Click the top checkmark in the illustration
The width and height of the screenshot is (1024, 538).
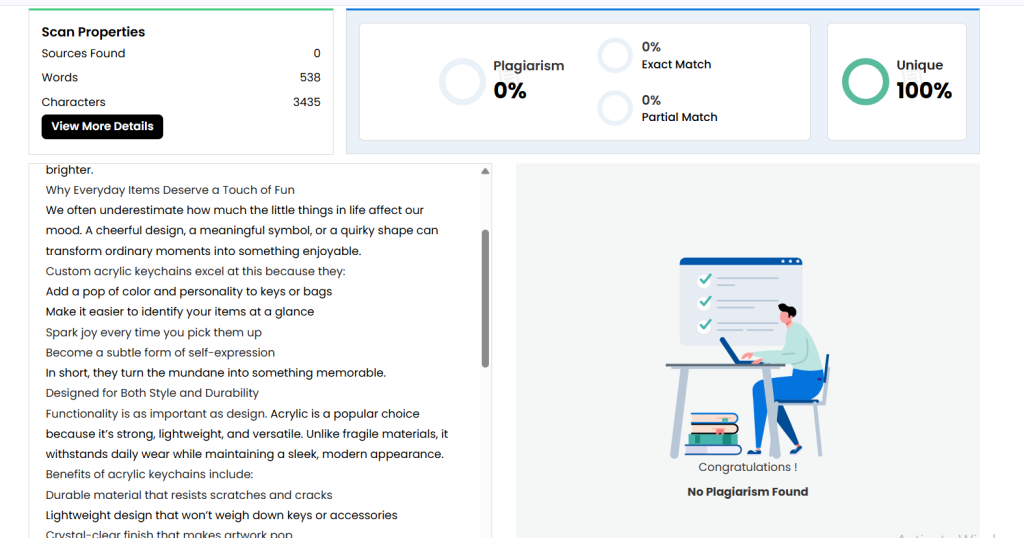(x=705, y=279)
